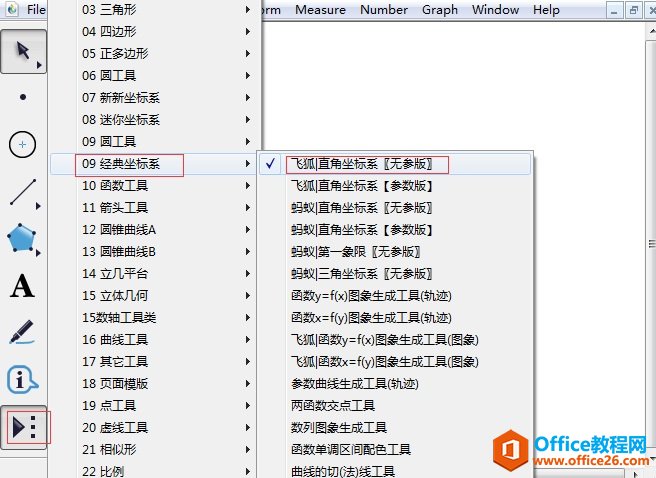Image resolution: width=656 pixels, height=478 pixels.
Task: Choose 数列图象生成工具
Action: pyautogui.click(x=395, y=428)
